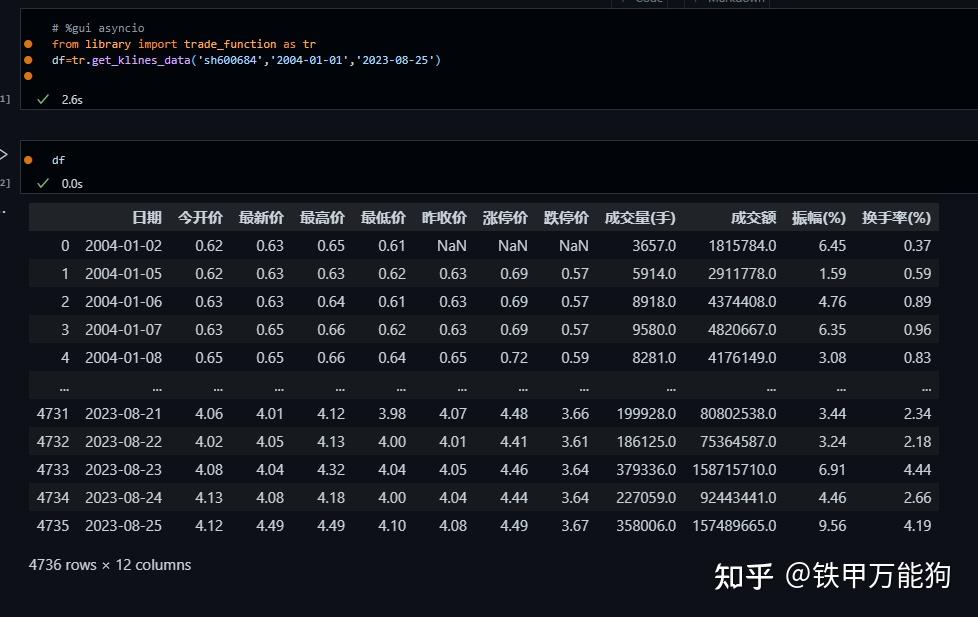Click the orange dot beside the get_klines_data line
Viewport: 978px width, 617px height.
[29, 60]
